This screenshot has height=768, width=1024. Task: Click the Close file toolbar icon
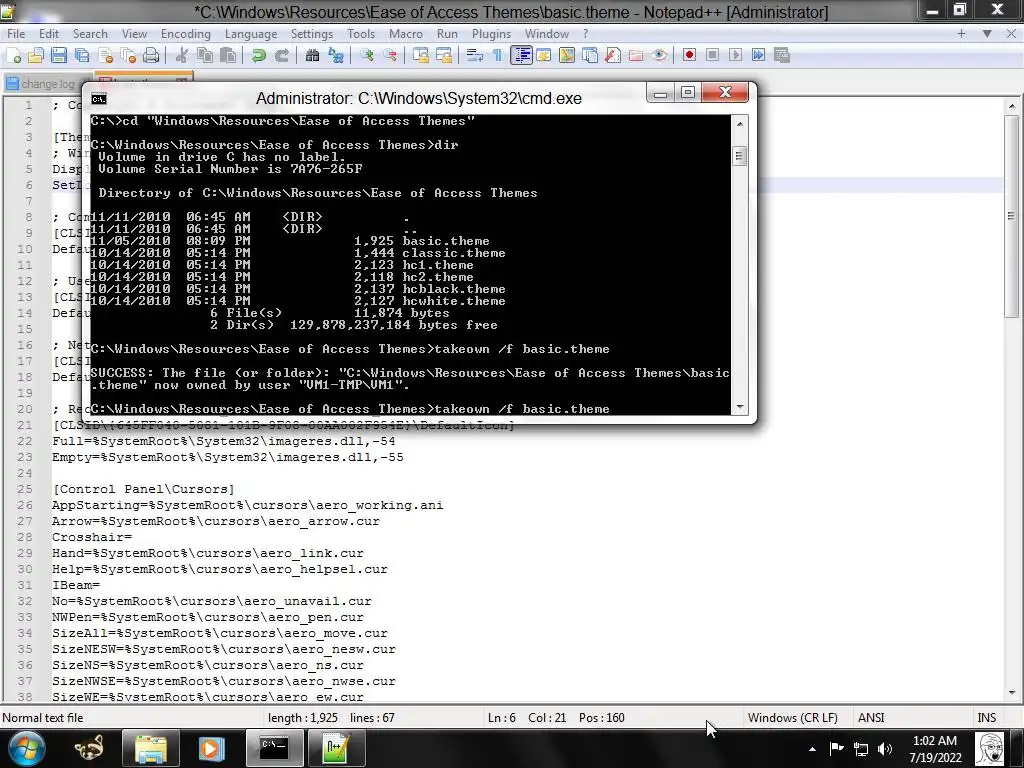(x=105, y=56)
